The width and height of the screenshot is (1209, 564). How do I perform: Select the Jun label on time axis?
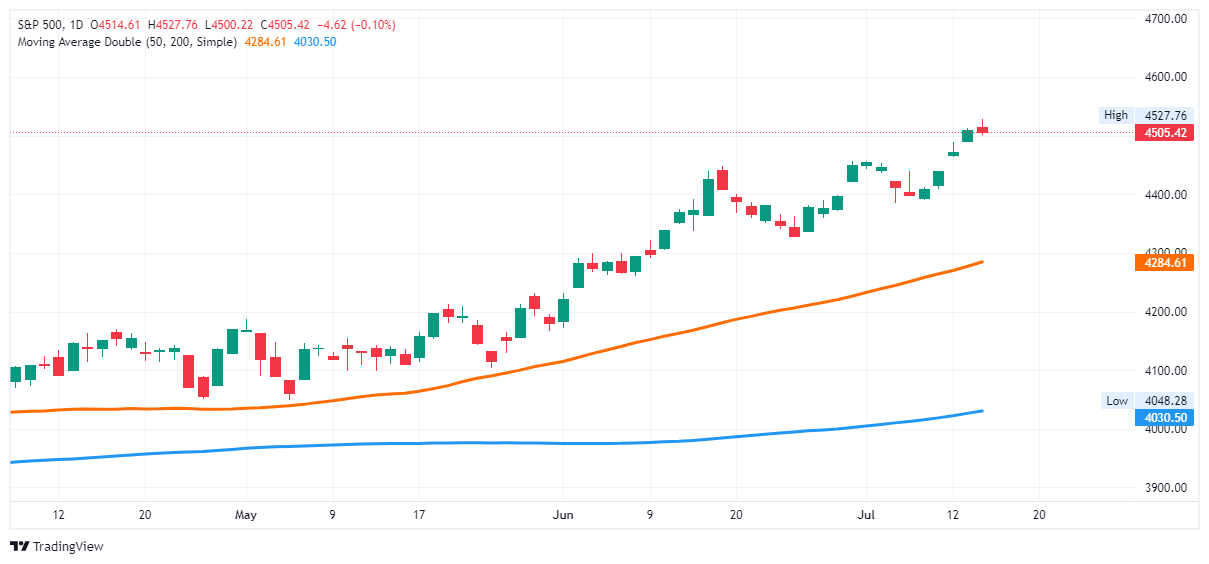pyautogui.click(x=562, y=515)
